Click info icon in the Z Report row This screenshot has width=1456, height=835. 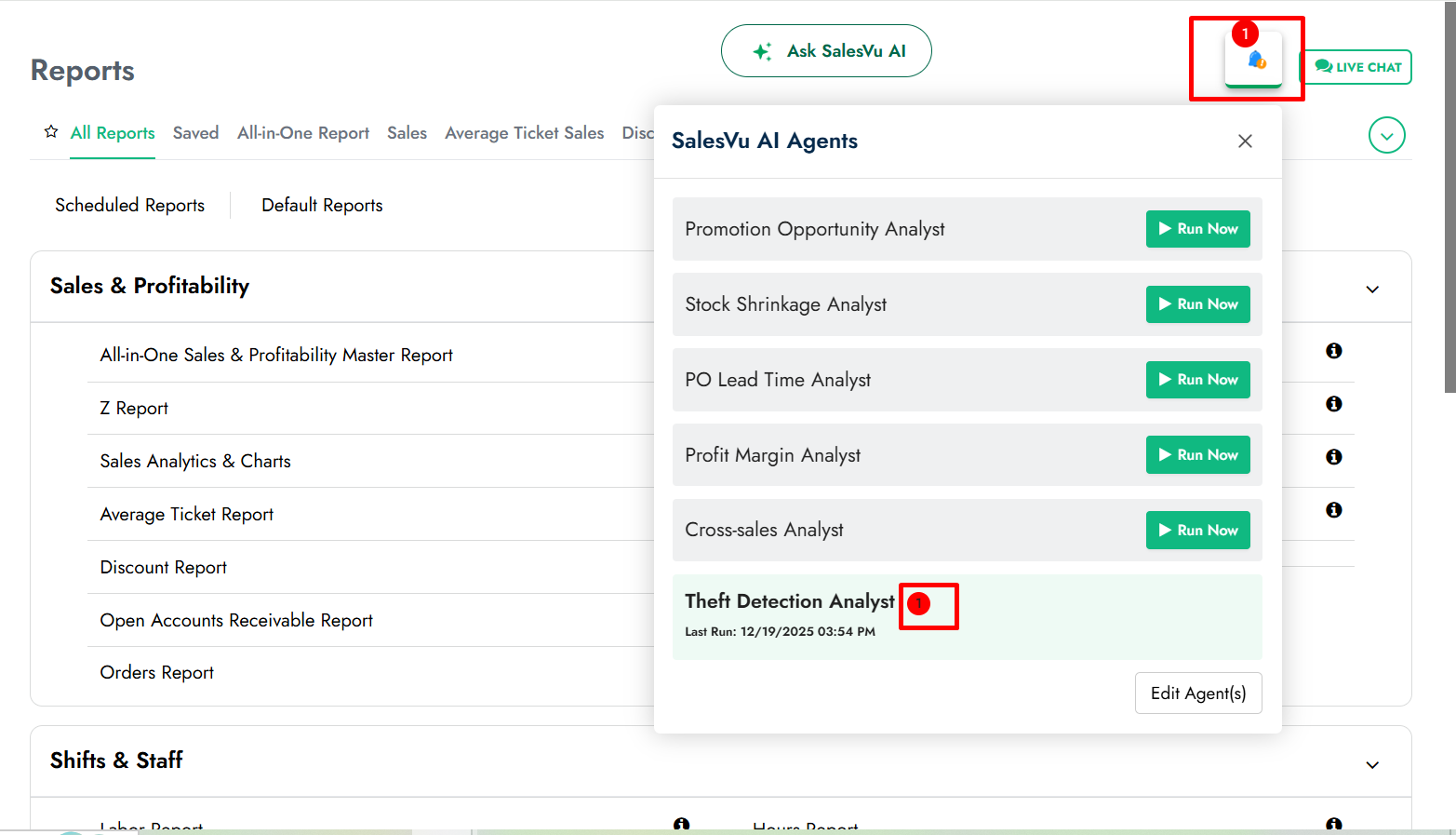[x=1333, y=404]
